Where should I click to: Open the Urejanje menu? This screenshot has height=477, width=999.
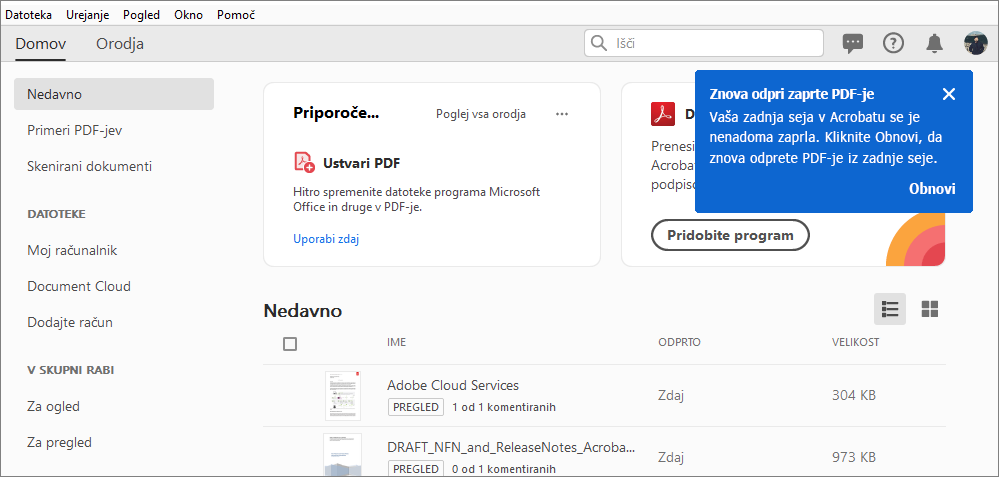(x=89, y=15)
